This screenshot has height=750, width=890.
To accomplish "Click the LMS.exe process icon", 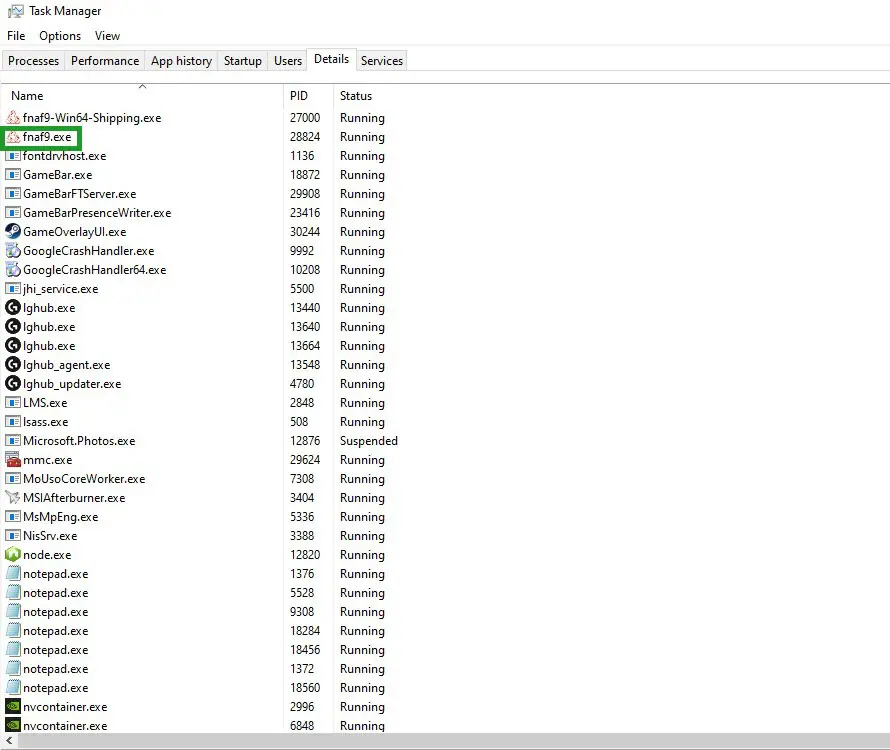I will pos(13,403).
